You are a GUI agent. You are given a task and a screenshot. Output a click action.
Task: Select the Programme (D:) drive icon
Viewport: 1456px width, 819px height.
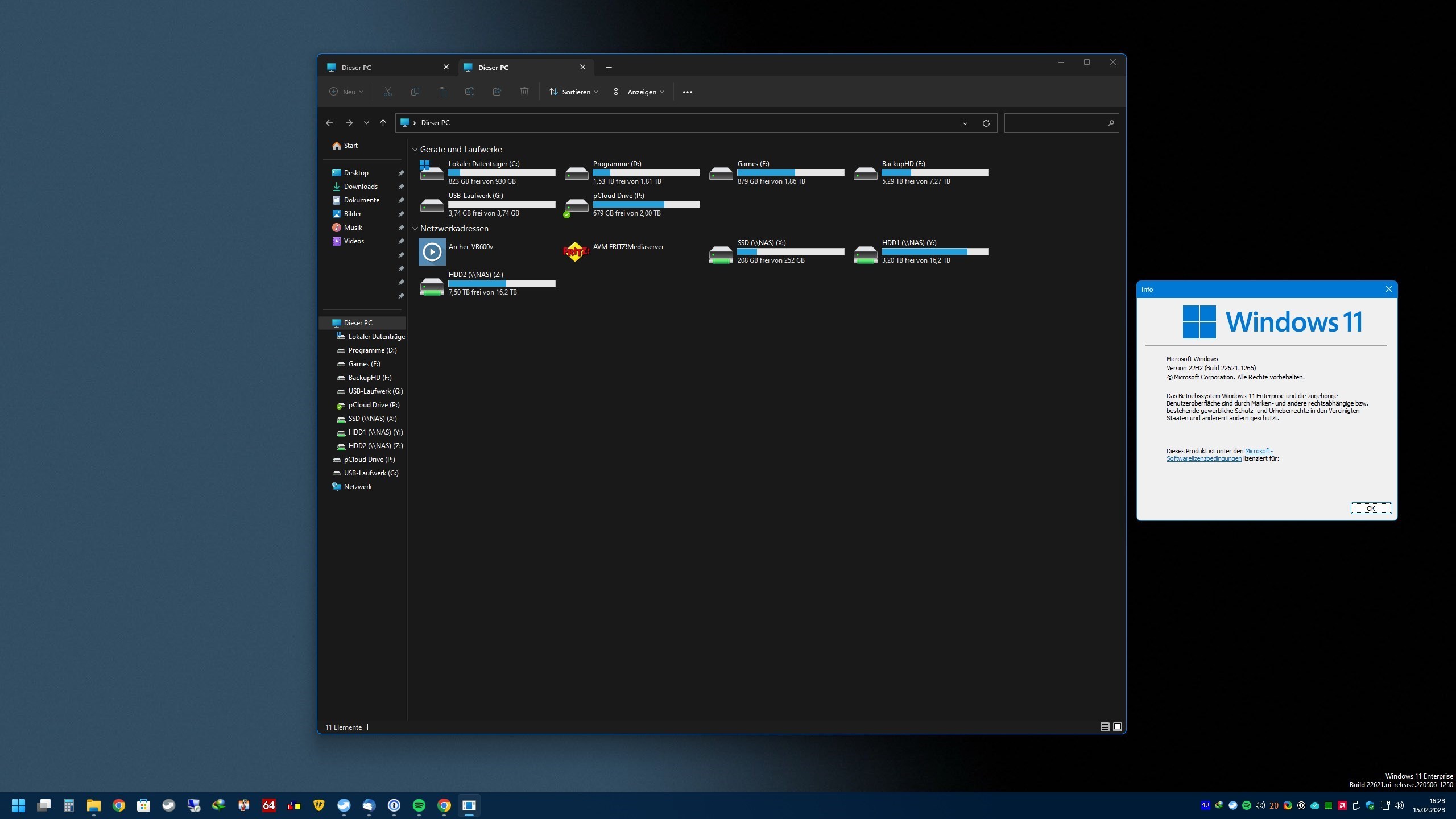point(576,173)
